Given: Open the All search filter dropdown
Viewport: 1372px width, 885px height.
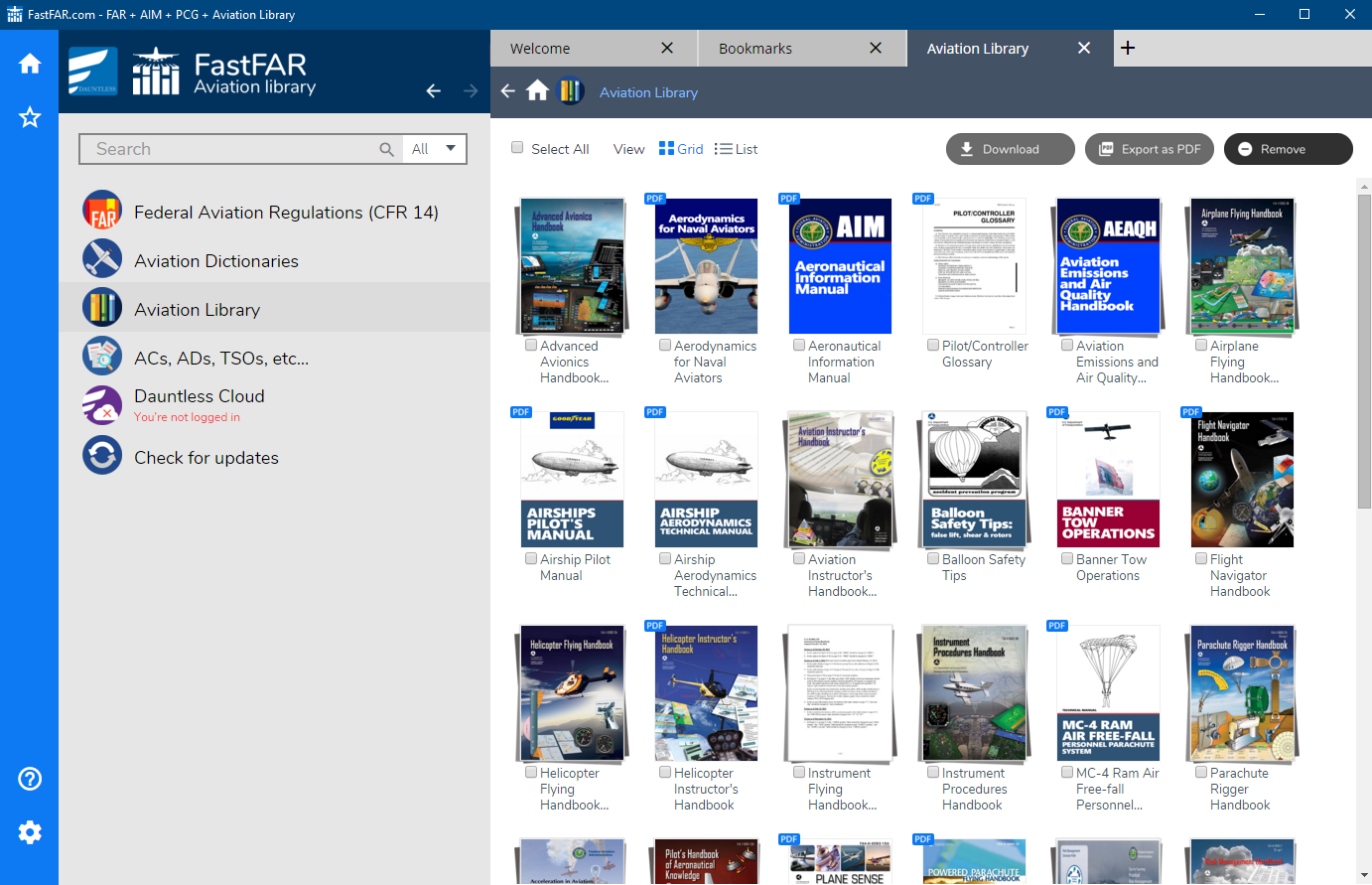Looking at the screenshot, I should (435, 149).
